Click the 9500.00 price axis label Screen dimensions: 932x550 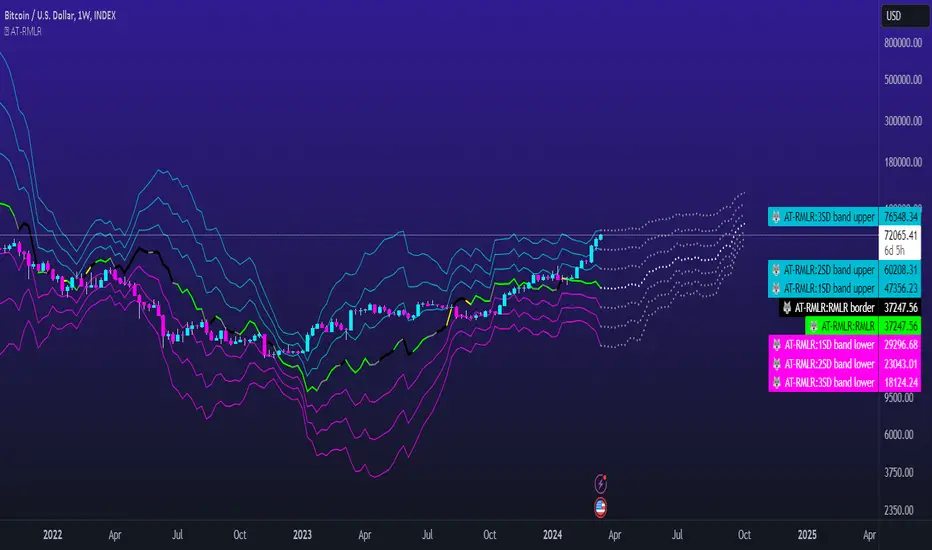pos(899,398)
